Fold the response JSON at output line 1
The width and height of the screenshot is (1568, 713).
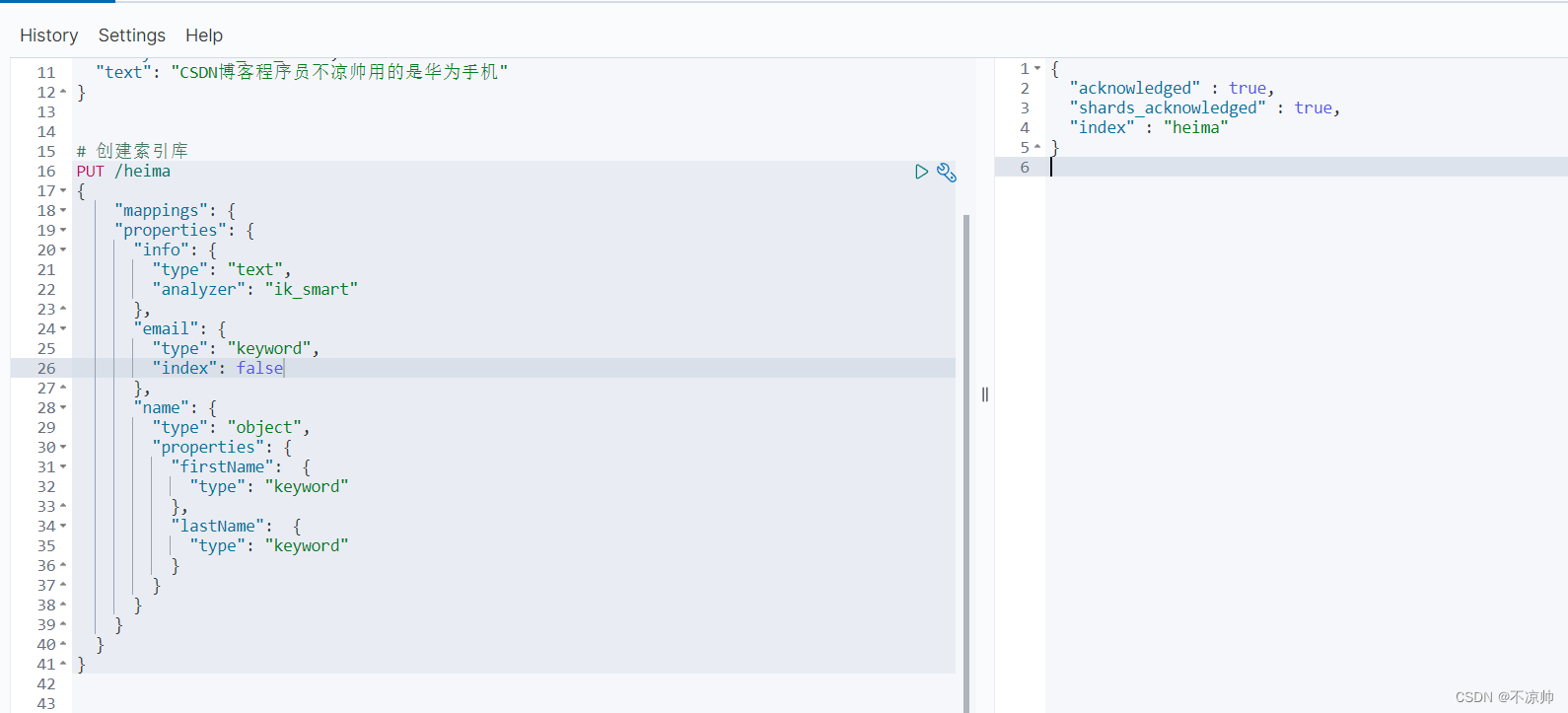pyautogui.click(x=1037, y=68)
